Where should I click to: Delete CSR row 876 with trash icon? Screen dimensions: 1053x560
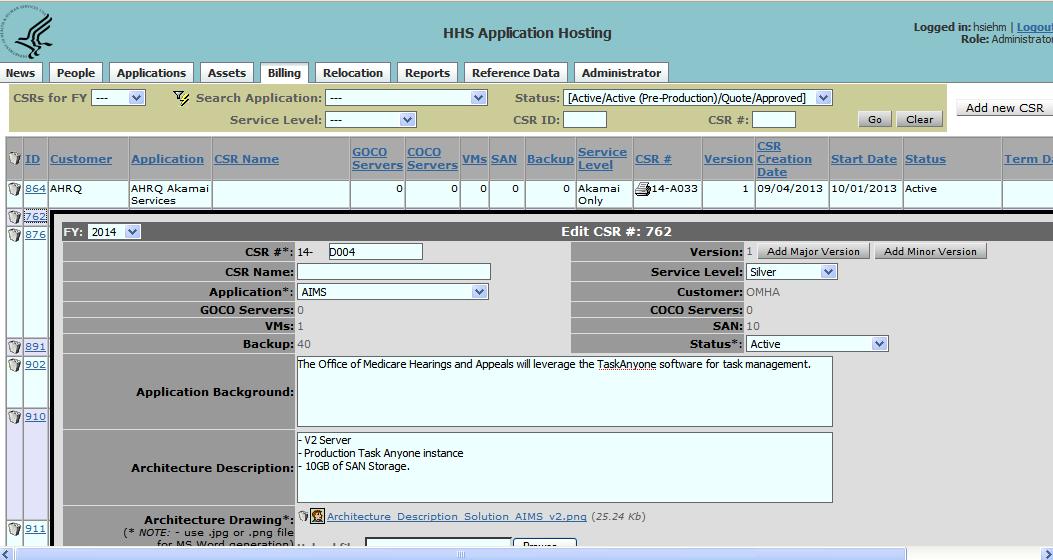click(15, 235)
